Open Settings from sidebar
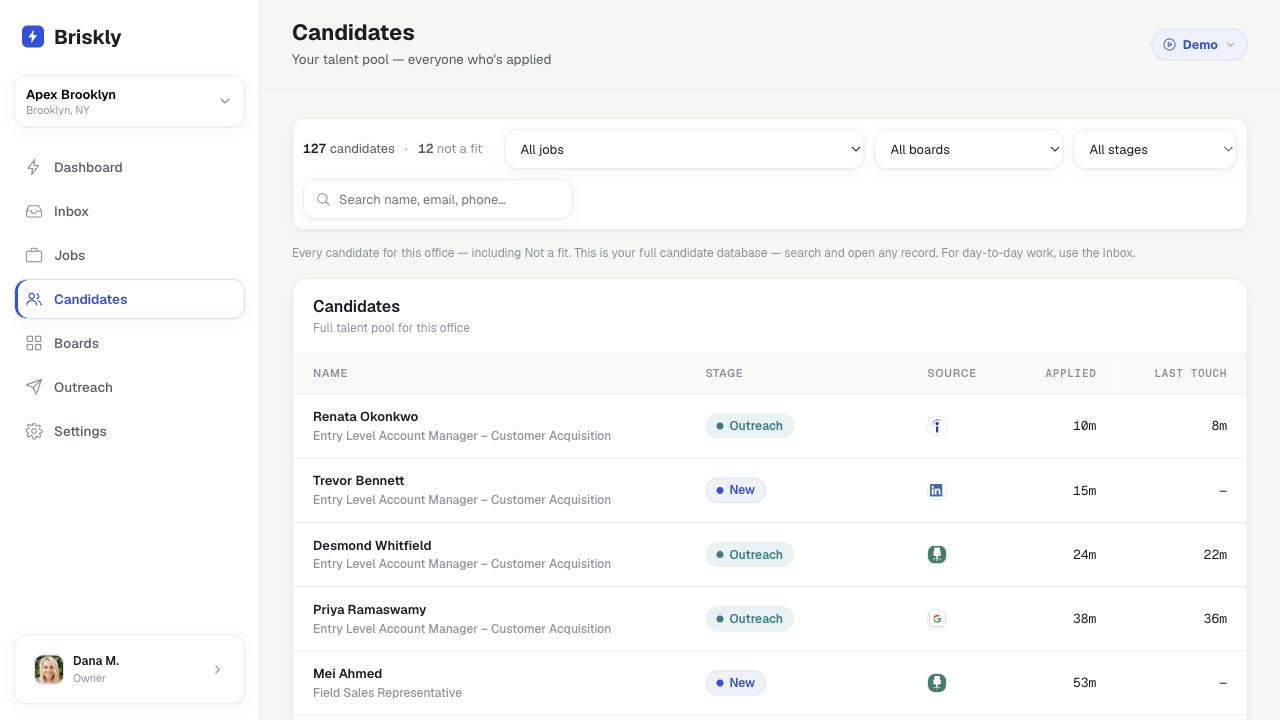 coord(129,431)
